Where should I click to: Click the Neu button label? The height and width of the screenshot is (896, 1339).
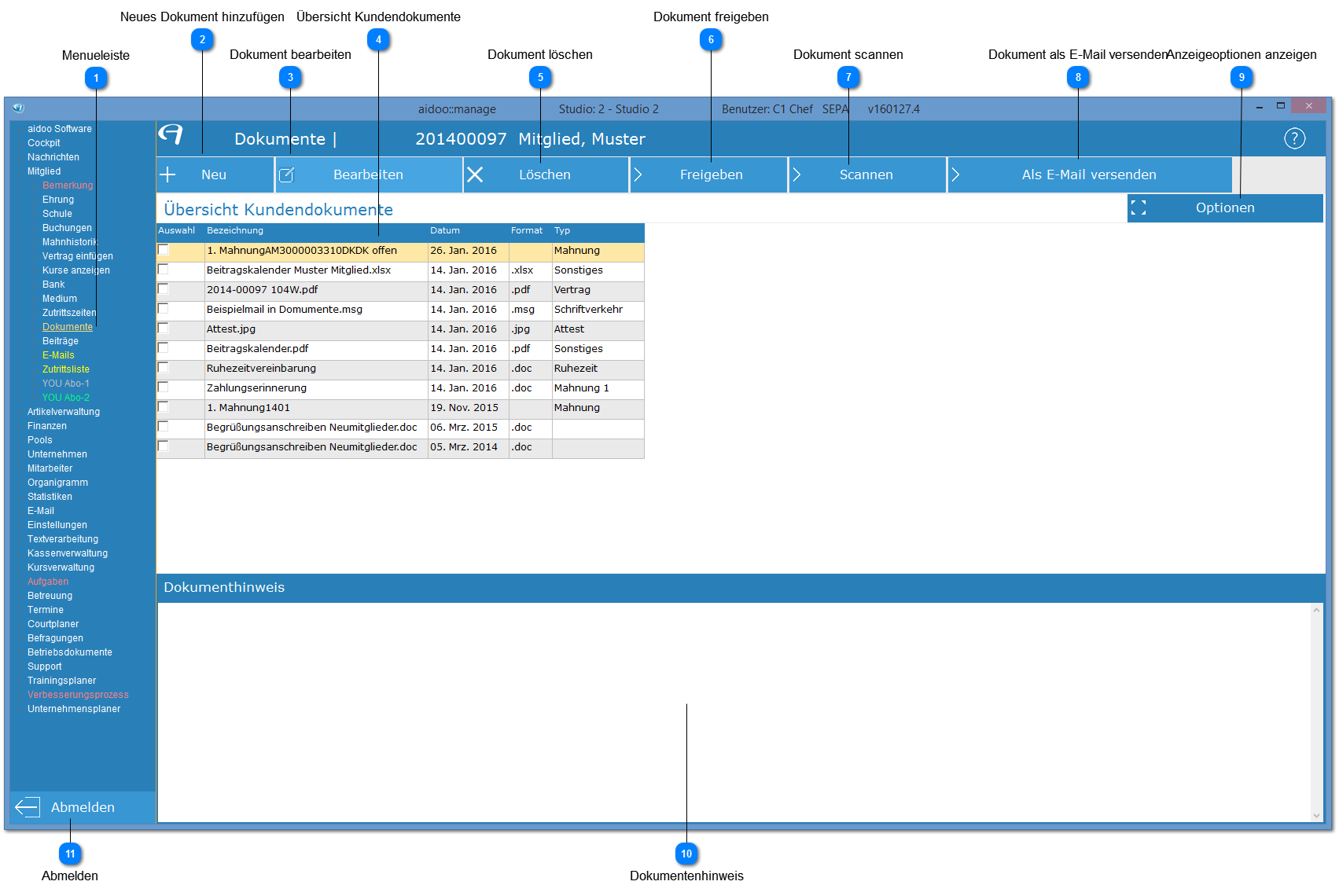coord(214,174)
